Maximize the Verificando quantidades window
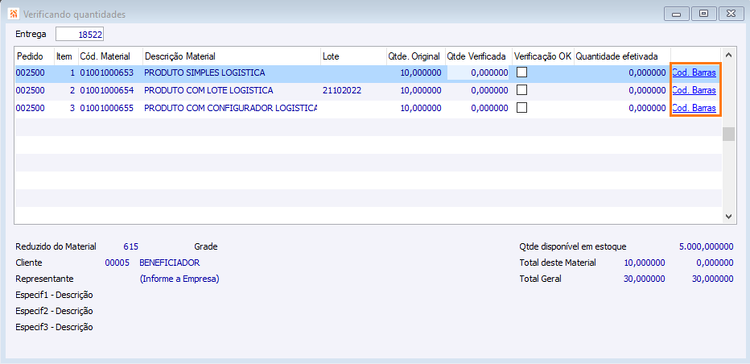This screenshot has width=750, height=364. click(704, 13)
